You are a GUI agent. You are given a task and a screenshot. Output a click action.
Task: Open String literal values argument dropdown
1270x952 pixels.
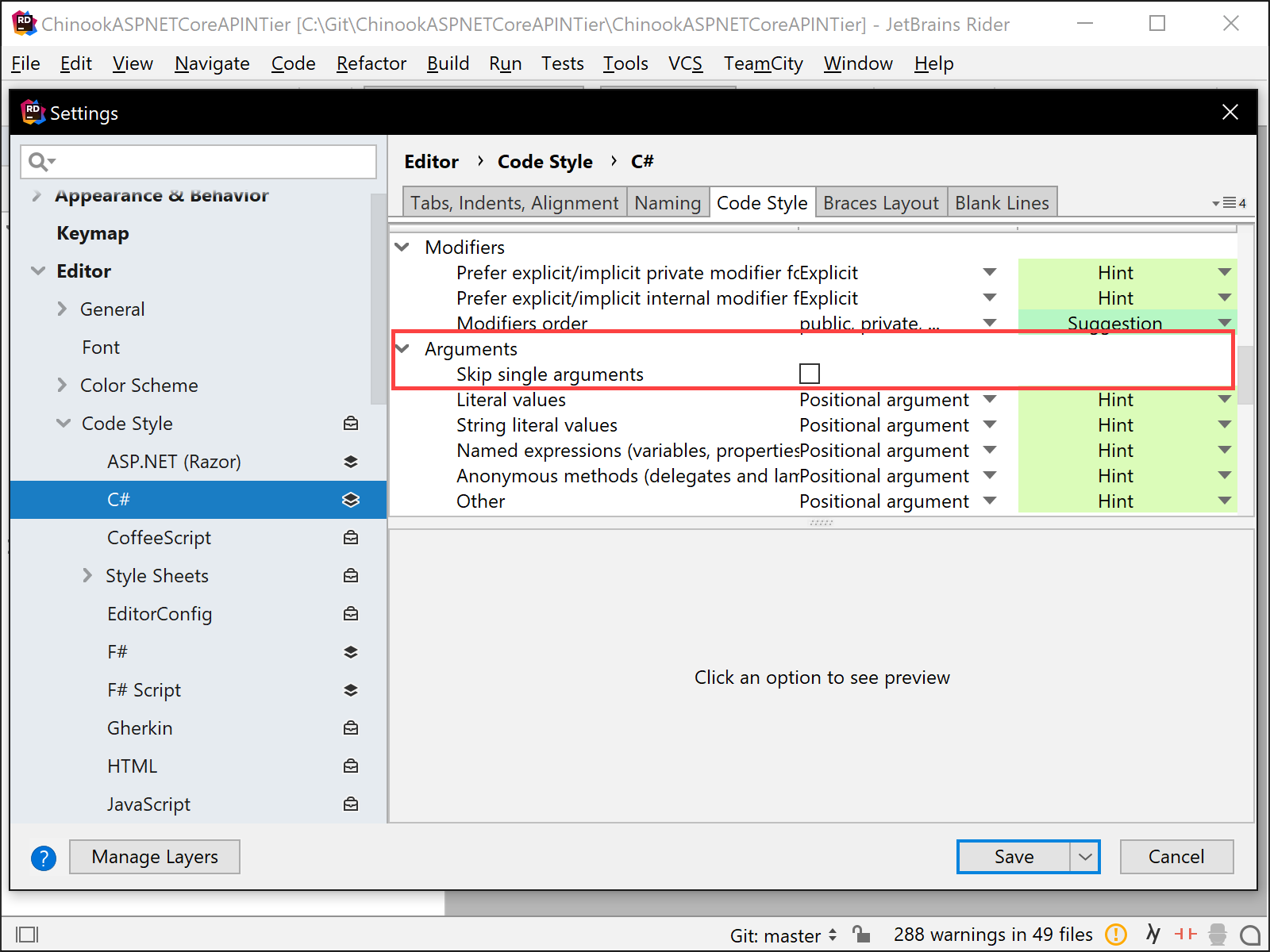pos(989,425)
